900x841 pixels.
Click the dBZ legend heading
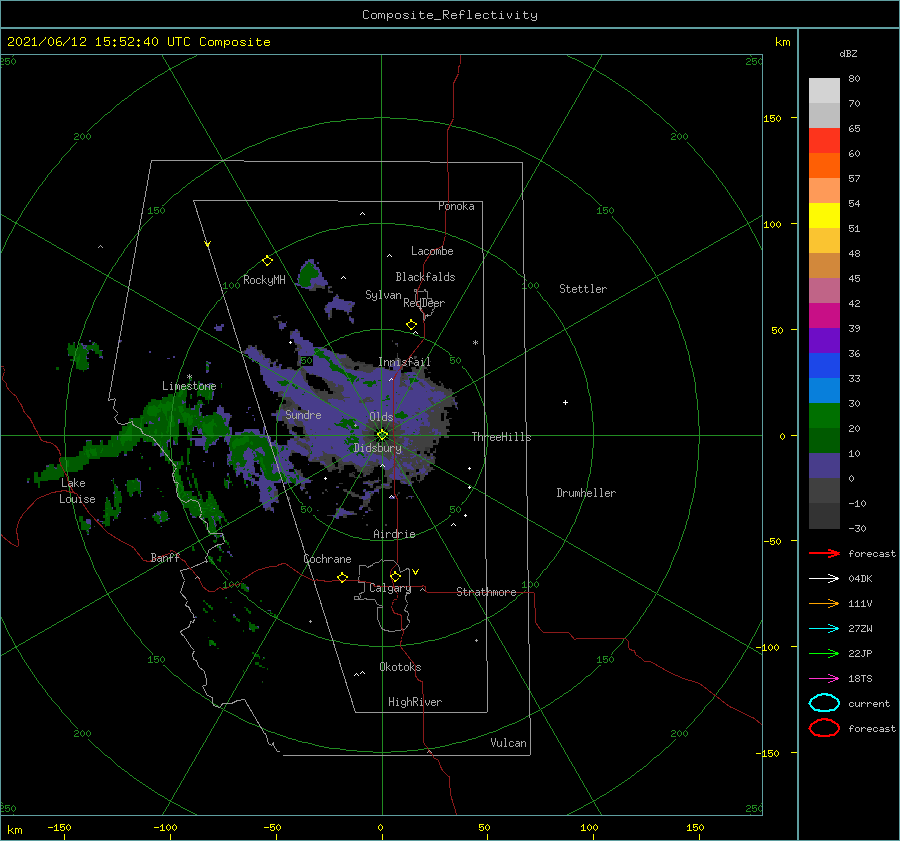(x=848, y=53)
